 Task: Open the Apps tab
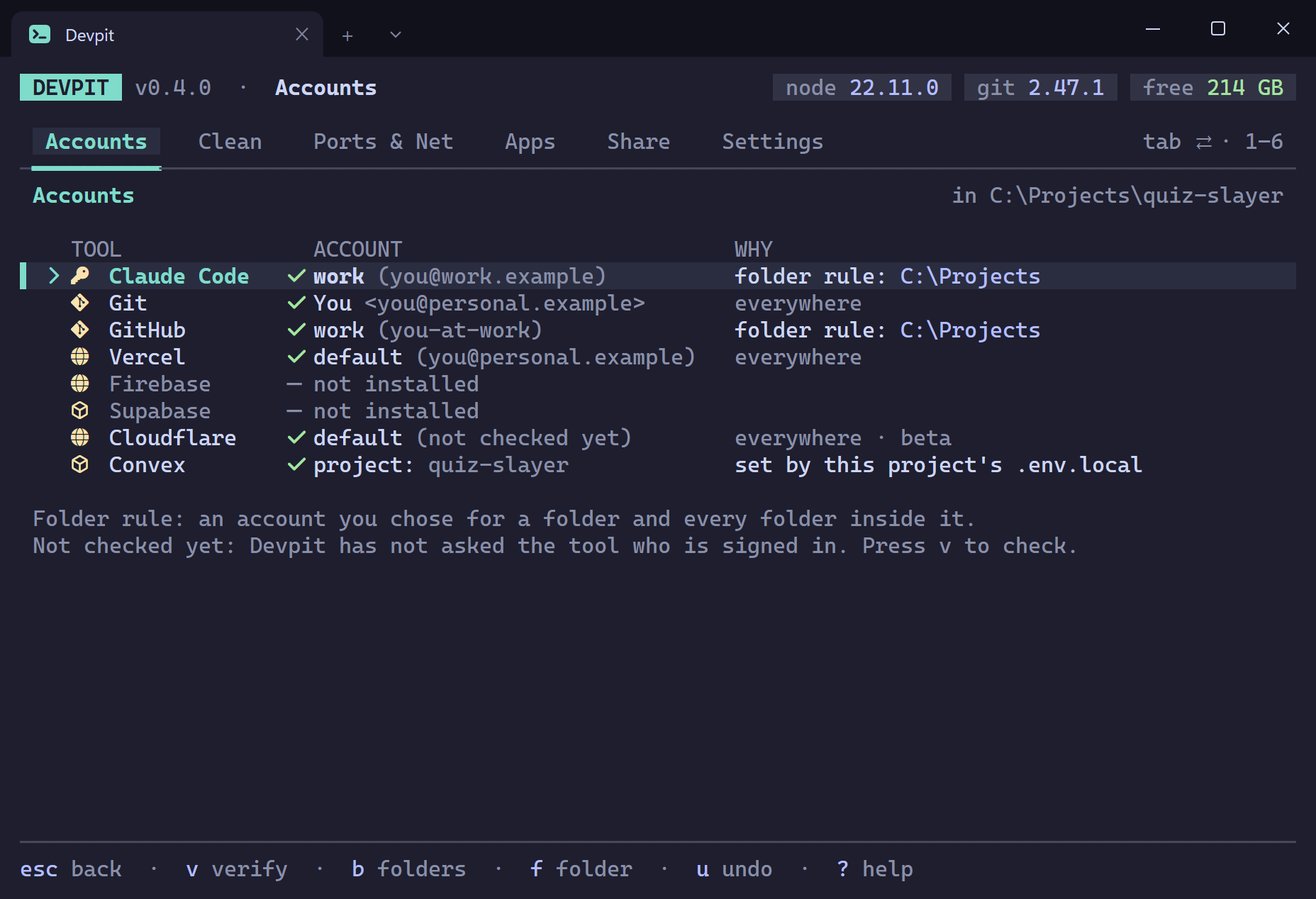pos(530,142)
